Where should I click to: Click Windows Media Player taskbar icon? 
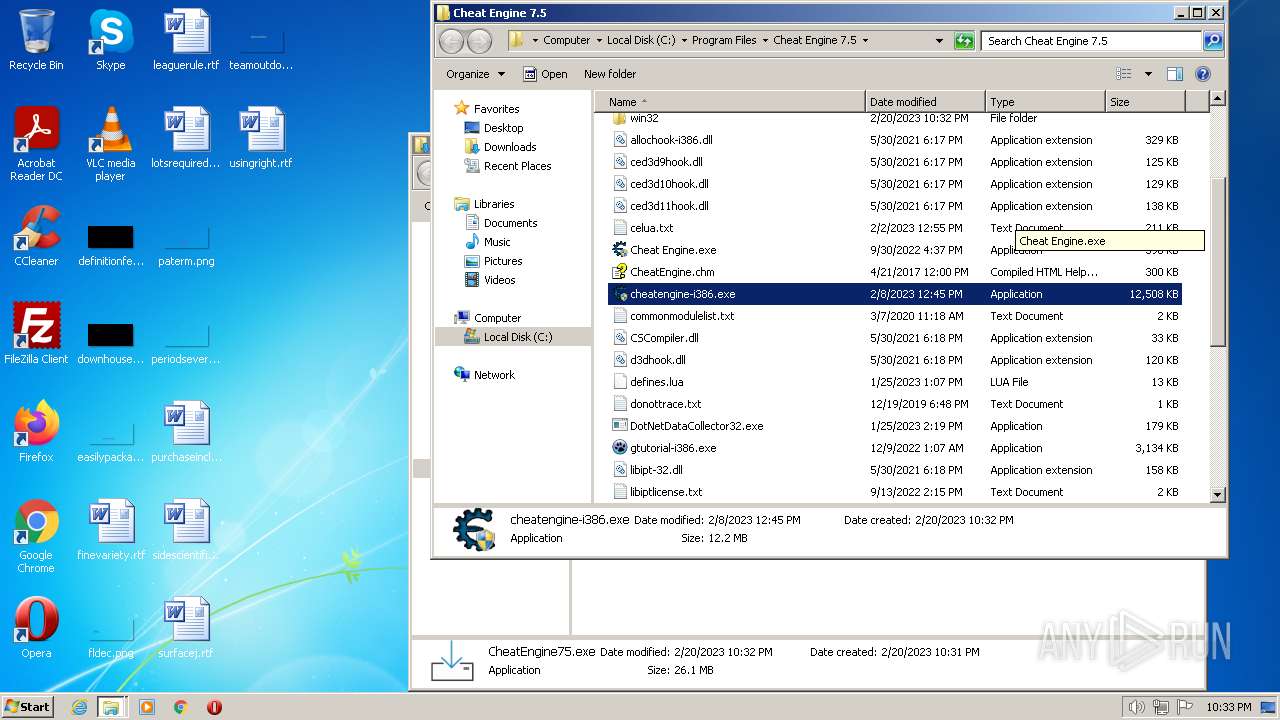tap(147, 707)
